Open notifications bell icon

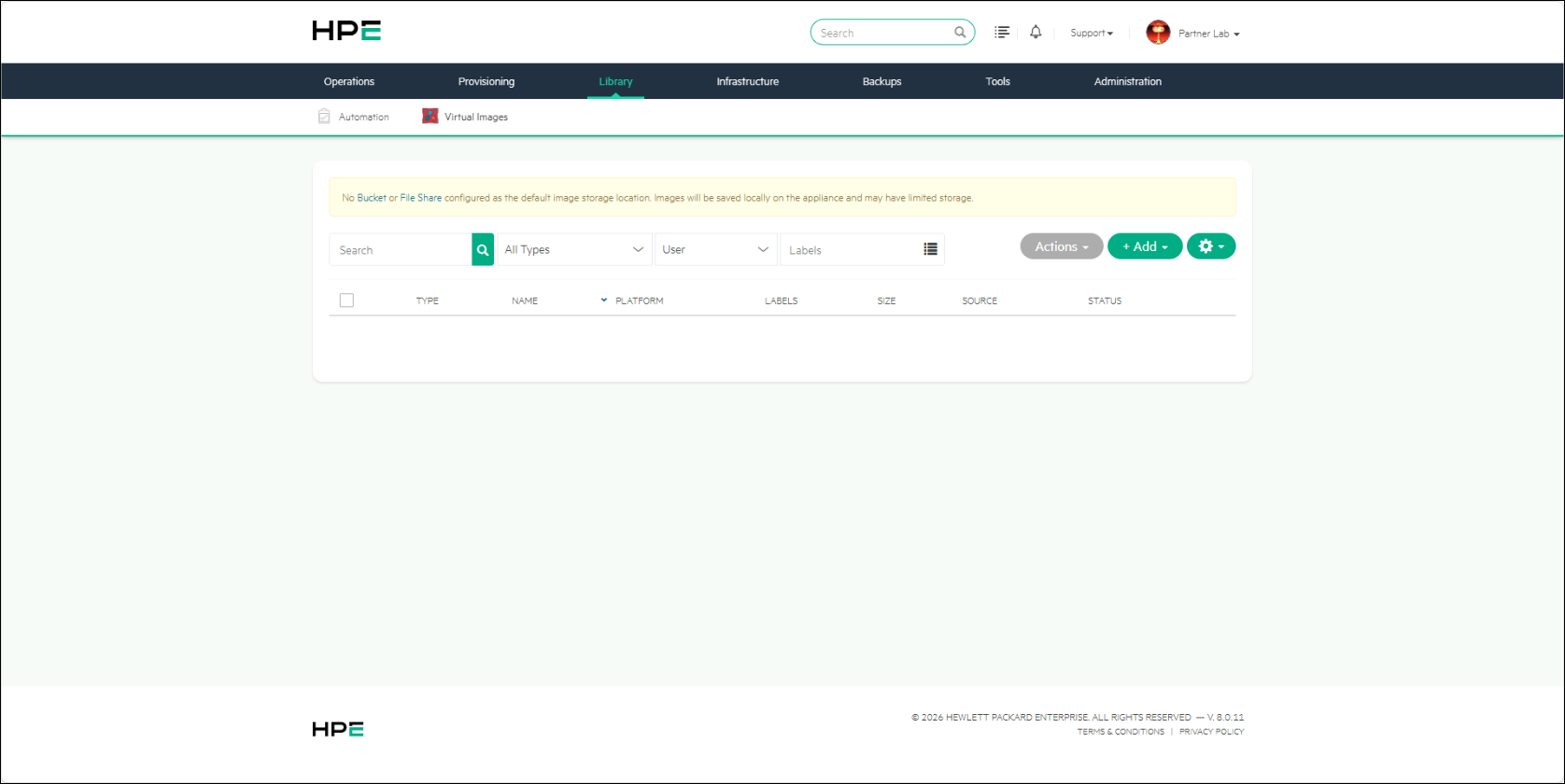(x=1036, y=33)
